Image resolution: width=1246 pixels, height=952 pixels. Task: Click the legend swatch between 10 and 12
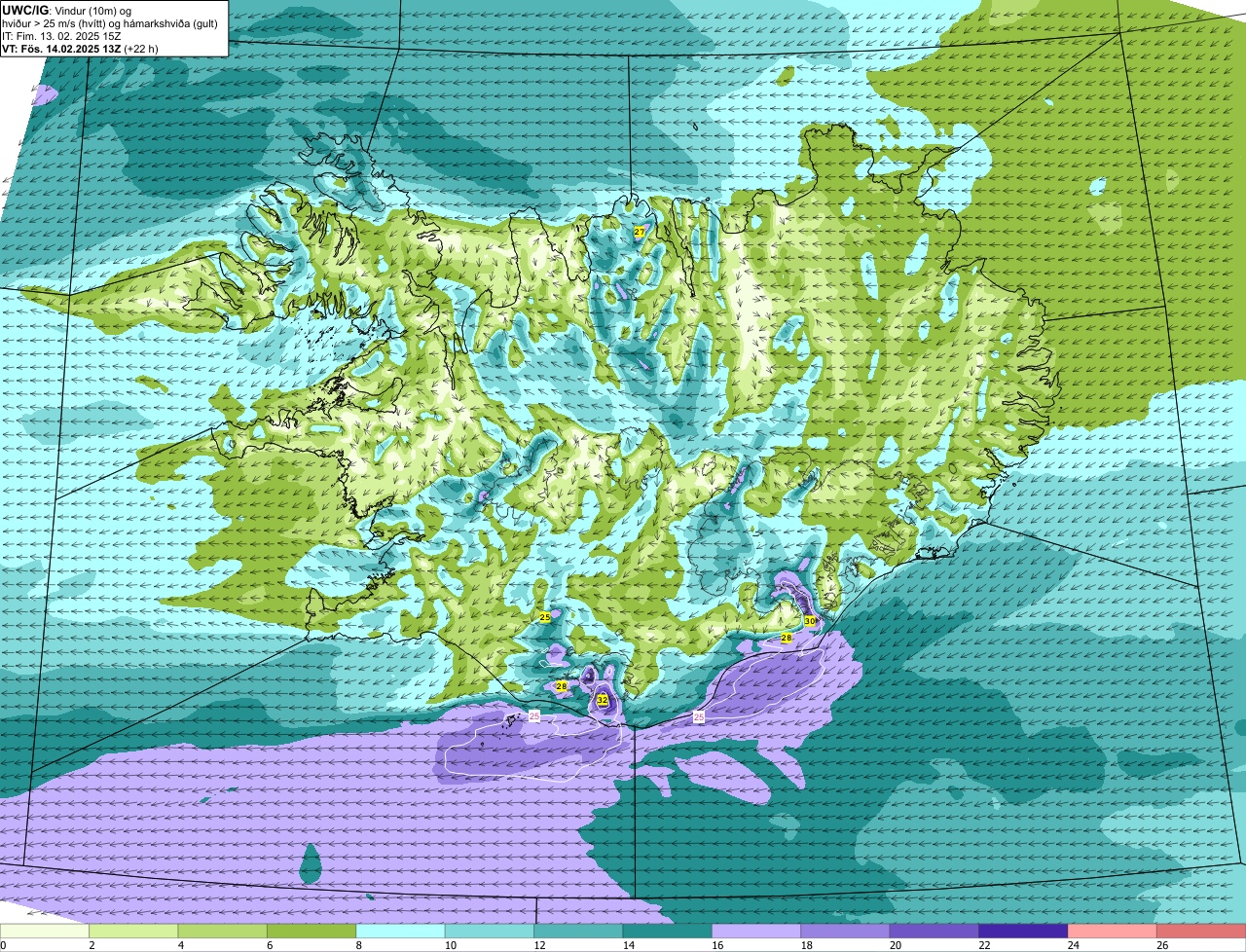490,932
